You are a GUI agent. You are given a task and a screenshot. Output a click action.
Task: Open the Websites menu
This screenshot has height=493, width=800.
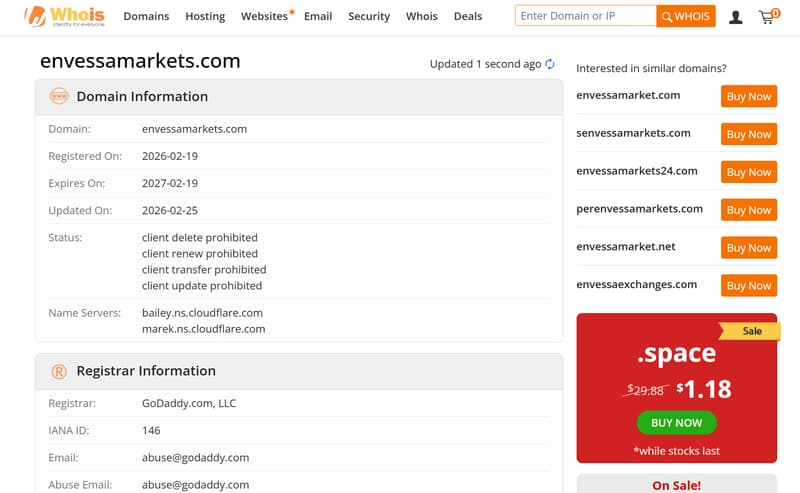click(x=264, y=16)
